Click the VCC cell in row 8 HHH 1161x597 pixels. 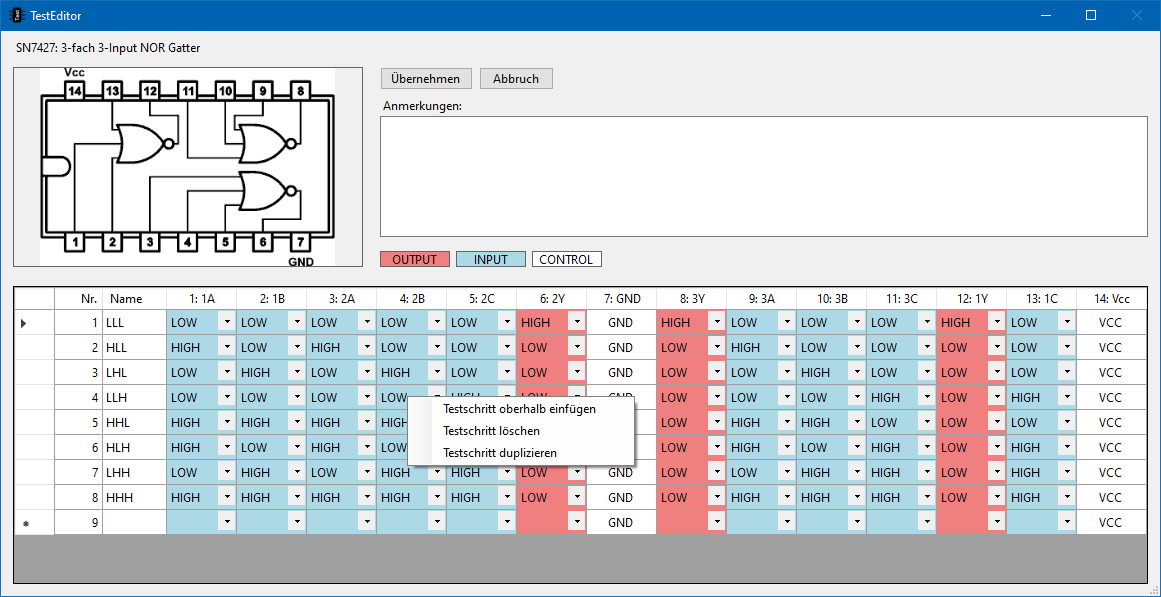click(1111, 498)
